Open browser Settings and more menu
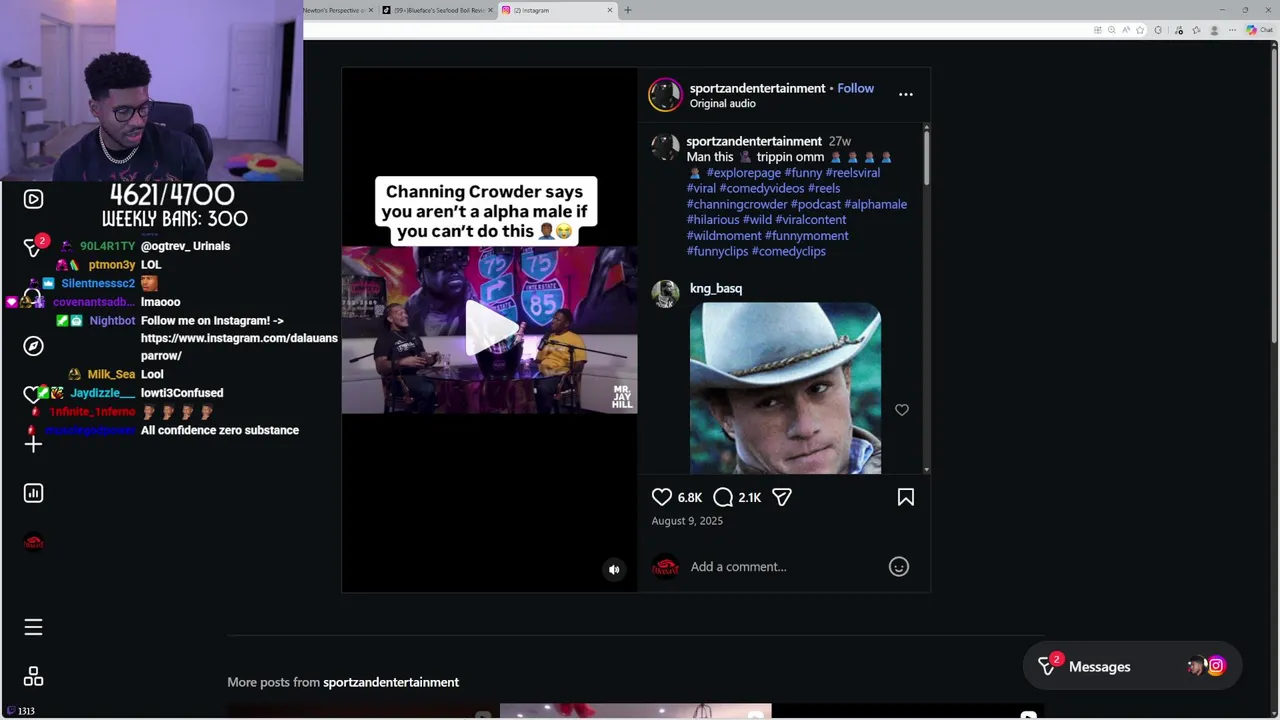This screenshot has height=720, width=1280. tap(1232, 30)
